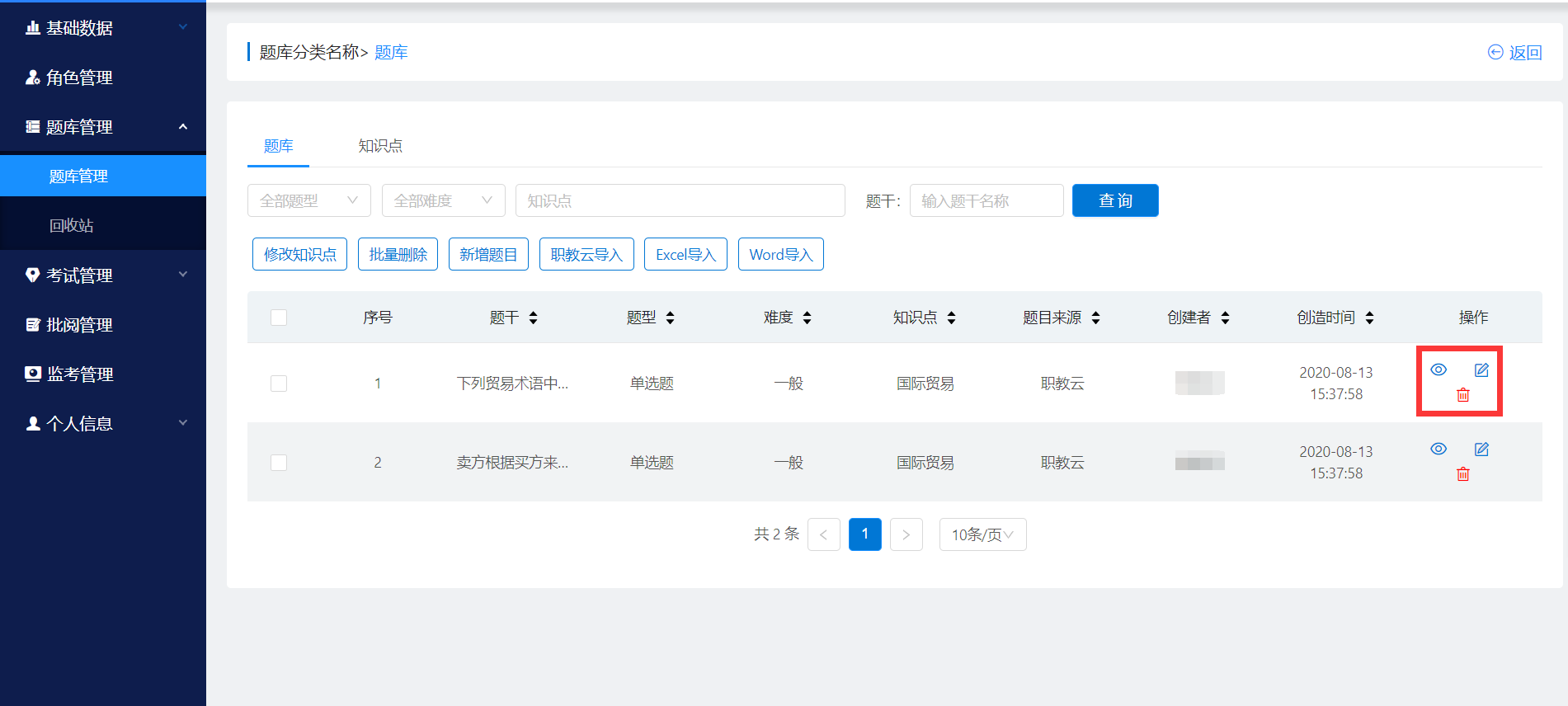Toggle the select-all checkbox in table header

[279, 318]
